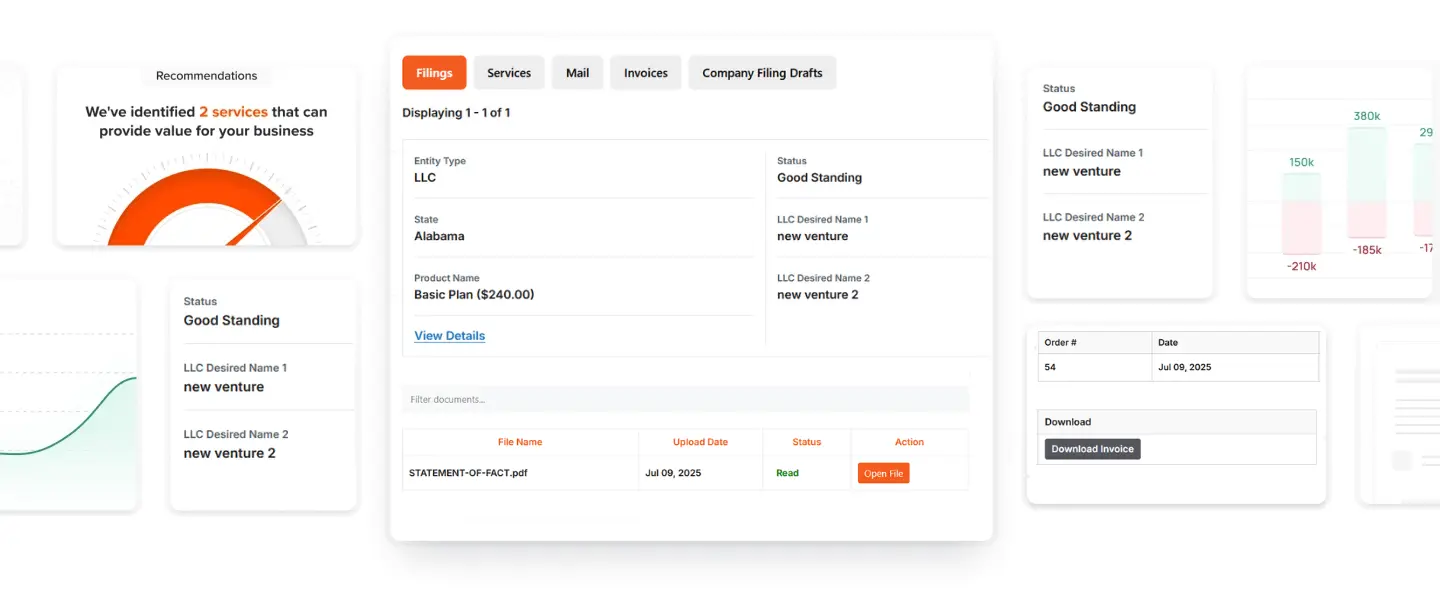Click the '2 services' highlighted text
1440x597 pixels.
(233, 112)
